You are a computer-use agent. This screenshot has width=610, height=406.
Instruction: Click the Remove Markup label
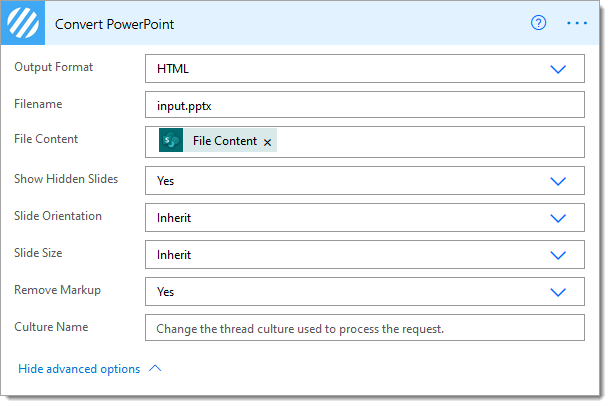58,290
